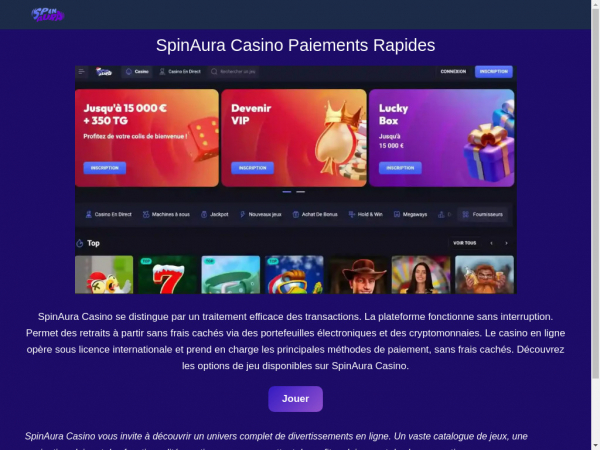Open the Machines à sous category
Image resolution: width=600 pixels, height=450 pixels.
pyautogui.click(x=166, y=214)
